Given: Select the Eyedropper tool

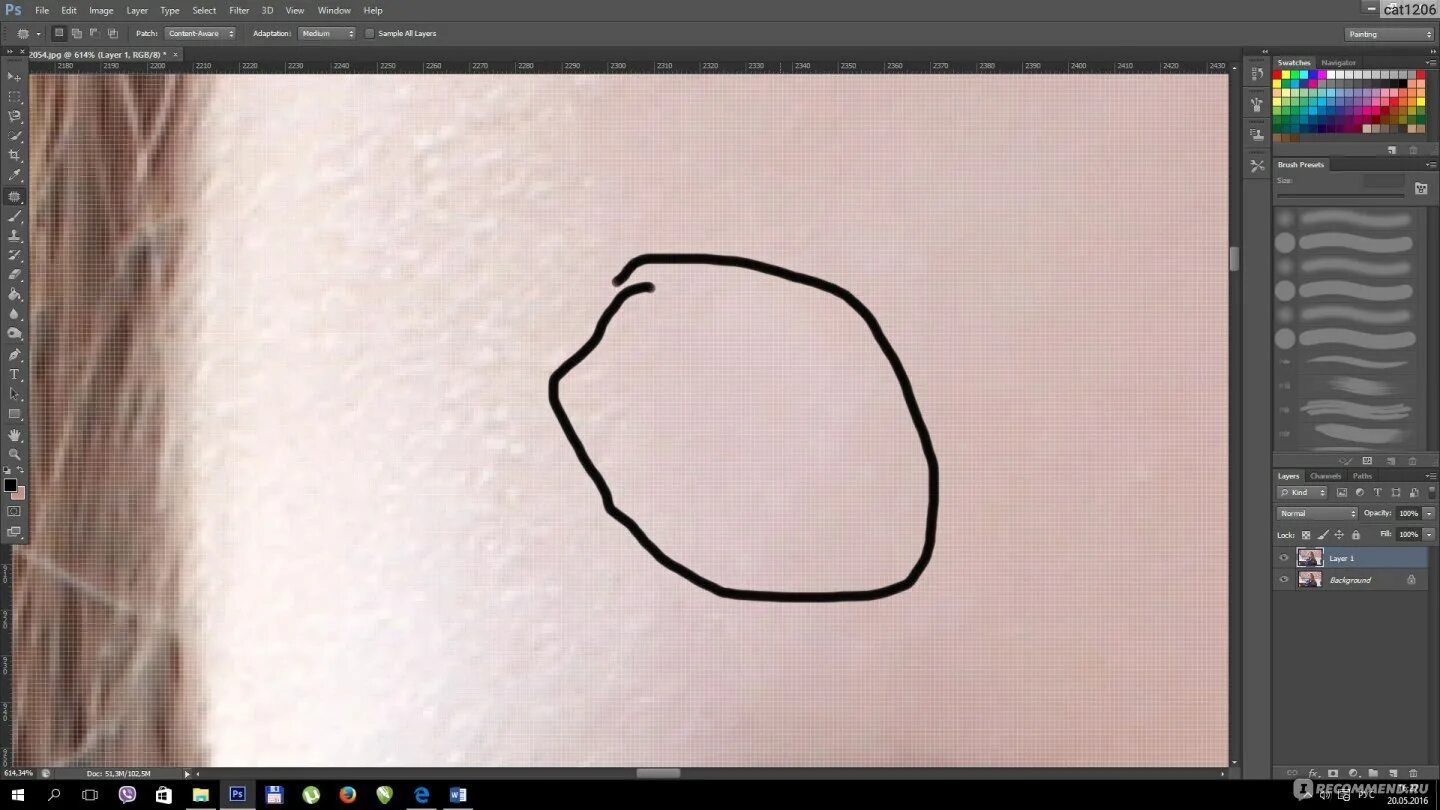Looking at the screenshot, I should click(14, 176).
